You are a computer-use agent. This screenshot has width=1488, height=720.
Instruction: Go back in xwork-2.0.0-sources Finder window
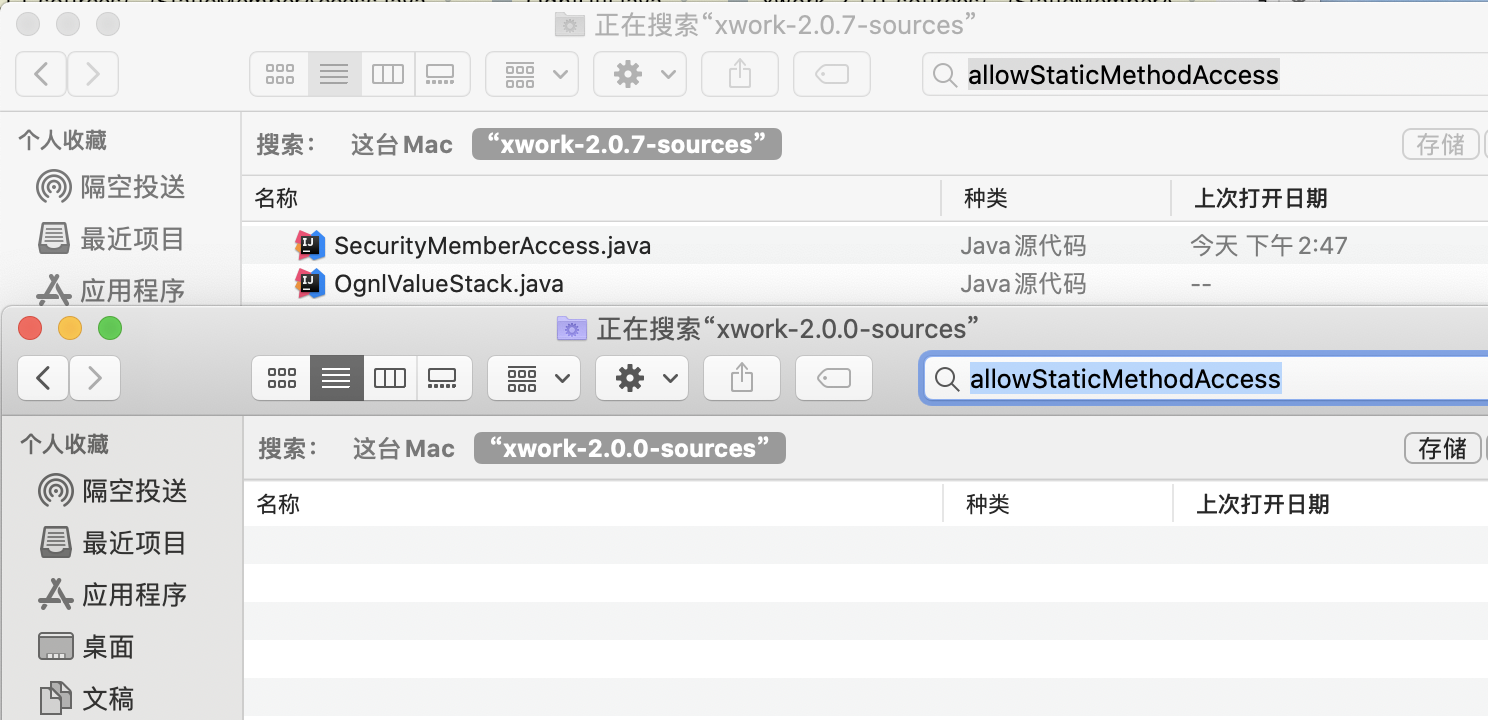point(43,378)
